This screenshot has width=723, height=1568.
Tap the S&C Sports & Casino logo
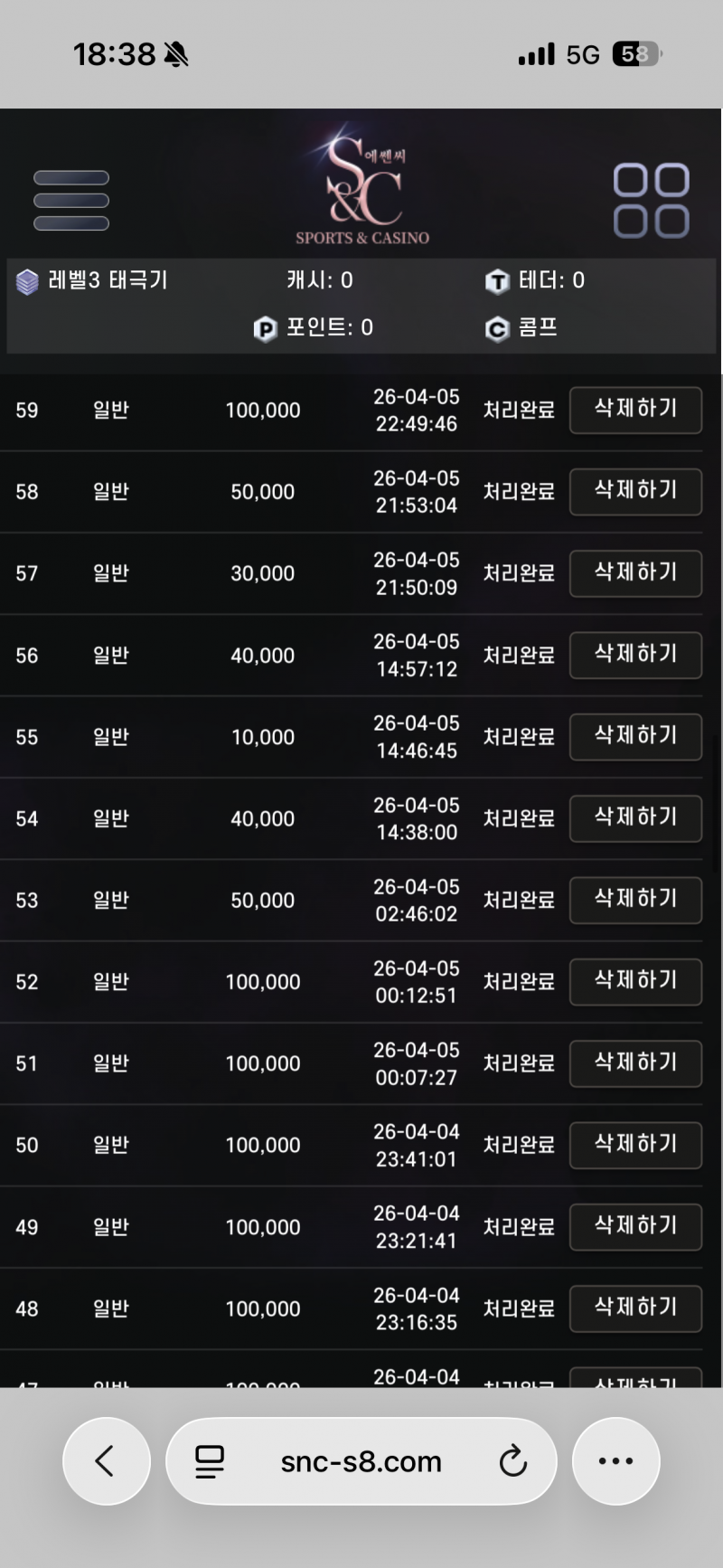pos(362,189)
